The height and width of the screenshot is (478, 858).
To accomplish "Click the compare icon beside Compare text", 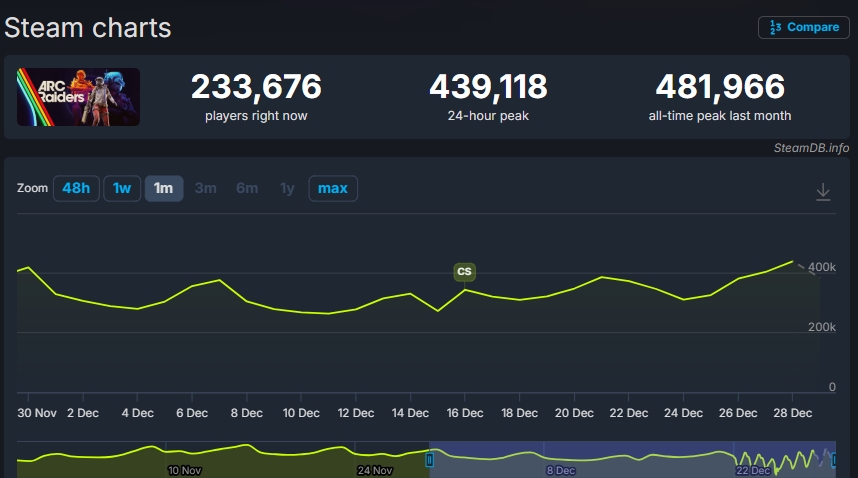I will 775,27.
